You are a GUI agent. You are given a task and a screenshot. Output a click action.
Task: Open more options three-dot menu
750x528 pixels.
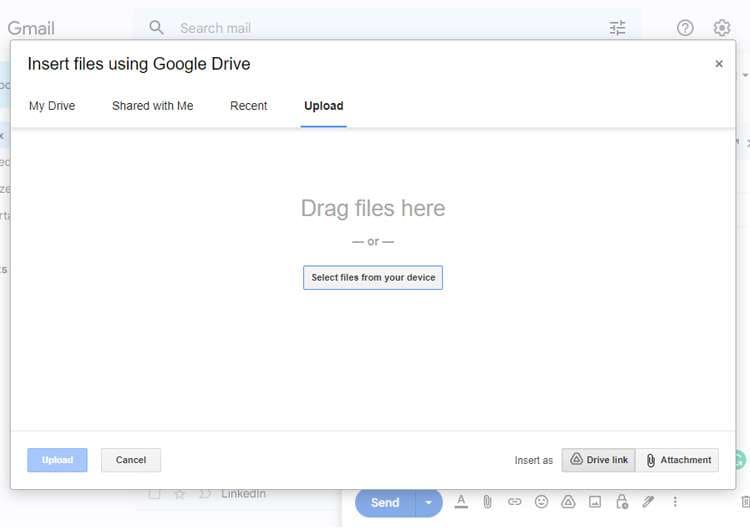coord(675,502)
